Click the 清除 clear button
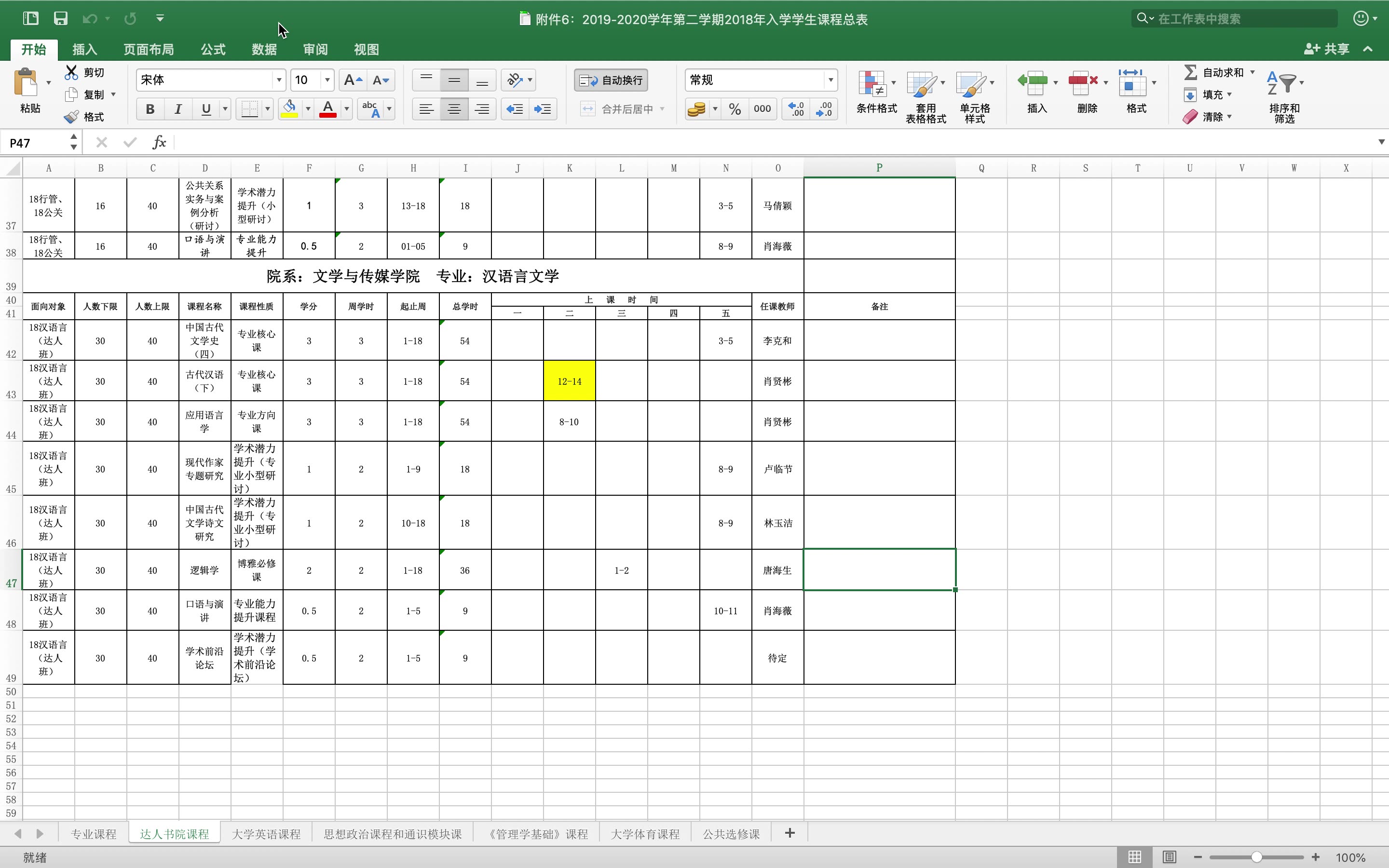 tap(1207, 117)
